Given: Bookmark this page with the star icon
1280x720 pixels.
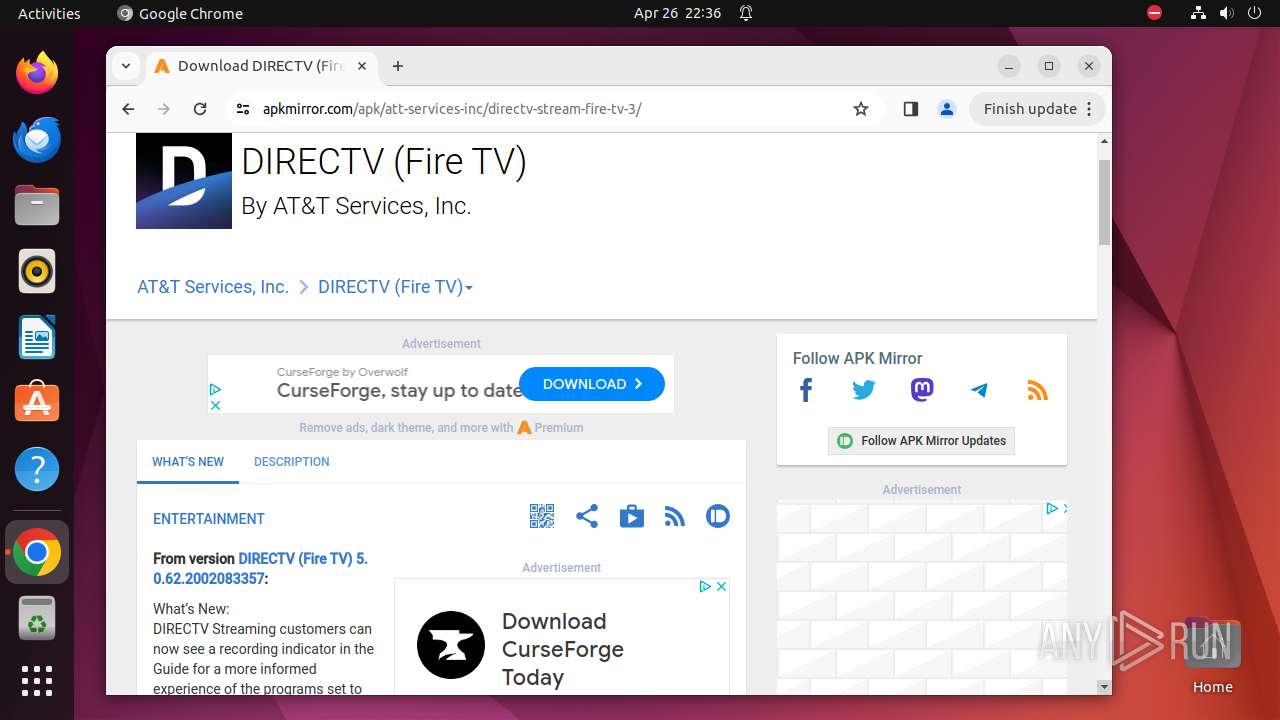Looking at the screenshot, I should [x=861, y=109].
